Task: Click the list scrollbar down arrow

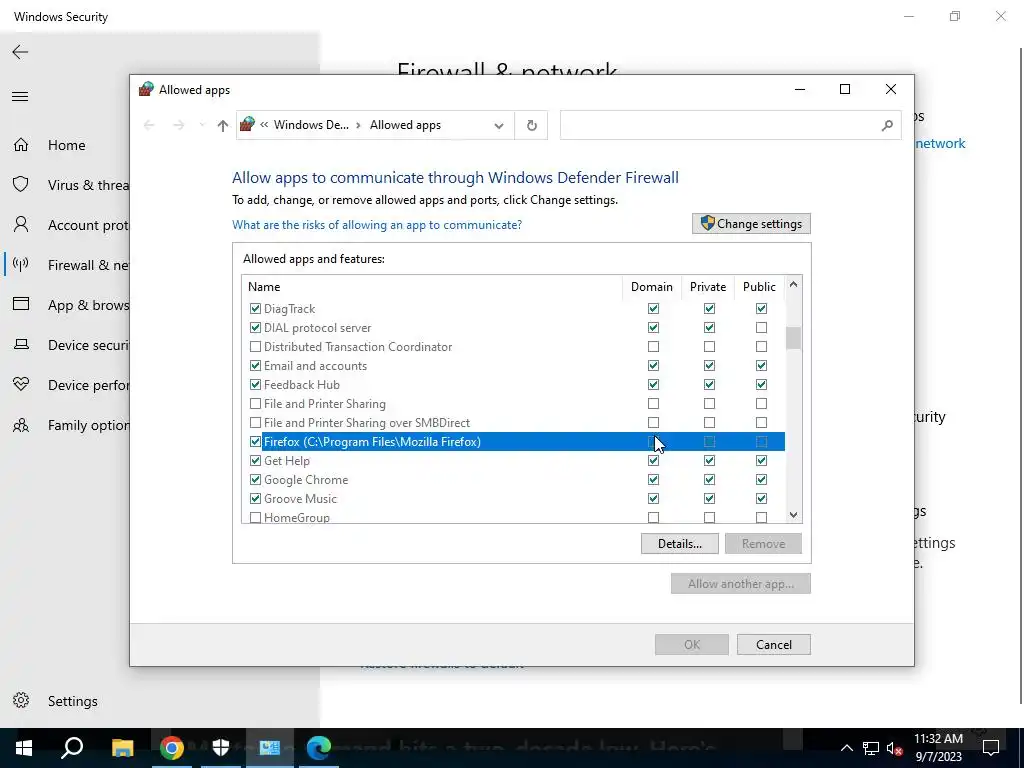Action: (x=793, y=515)
